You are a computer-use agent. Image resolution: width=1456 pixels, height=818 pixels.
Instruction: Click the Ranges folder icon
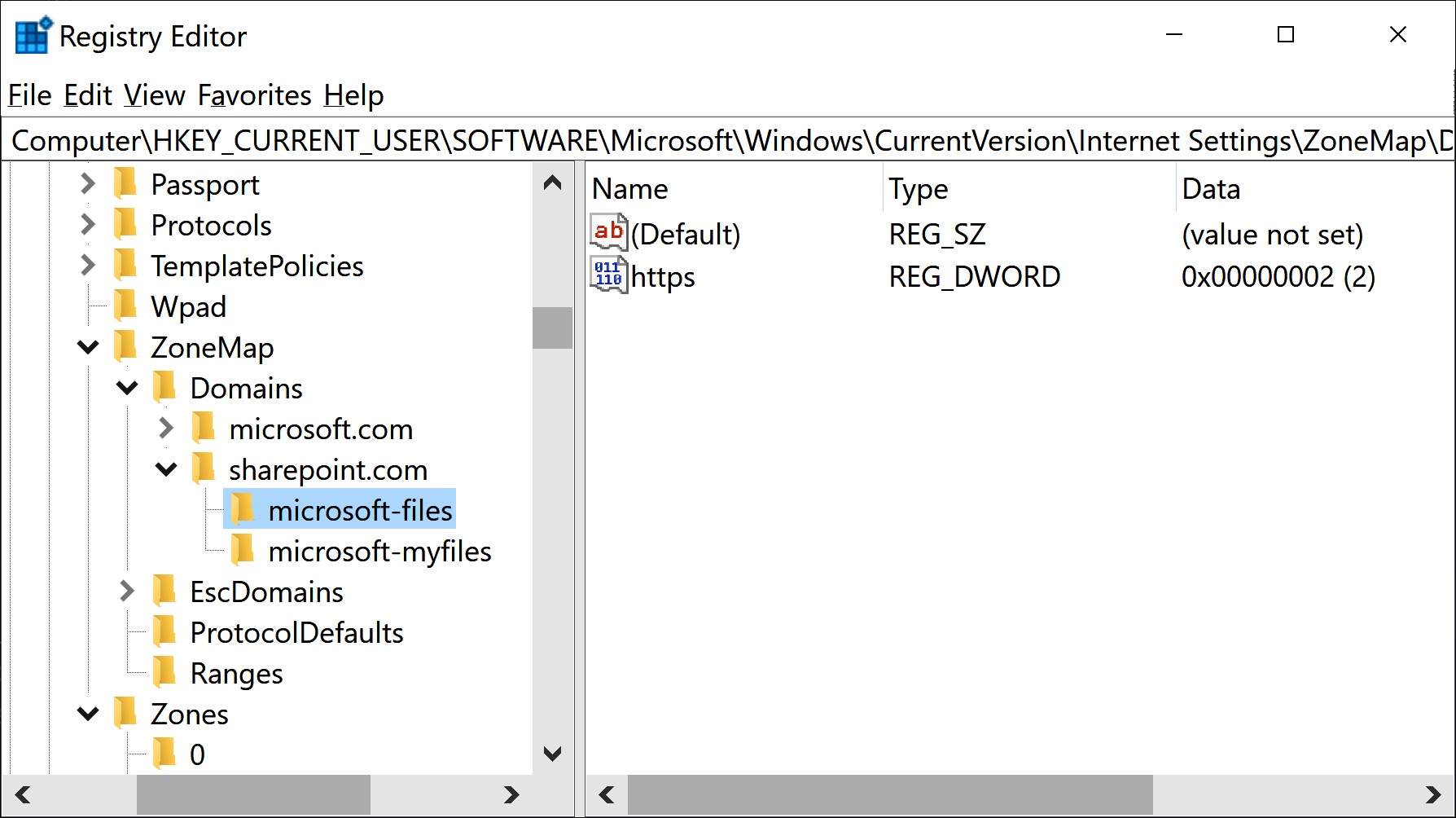[164, 673]
